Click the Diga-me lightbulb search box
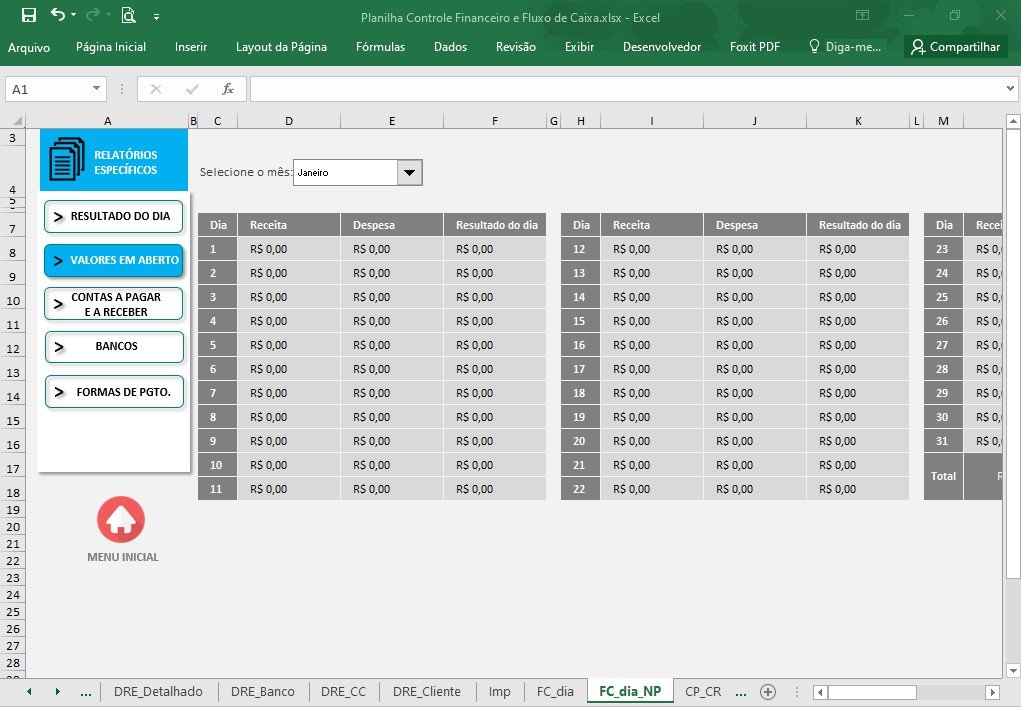 click(845, 47)
